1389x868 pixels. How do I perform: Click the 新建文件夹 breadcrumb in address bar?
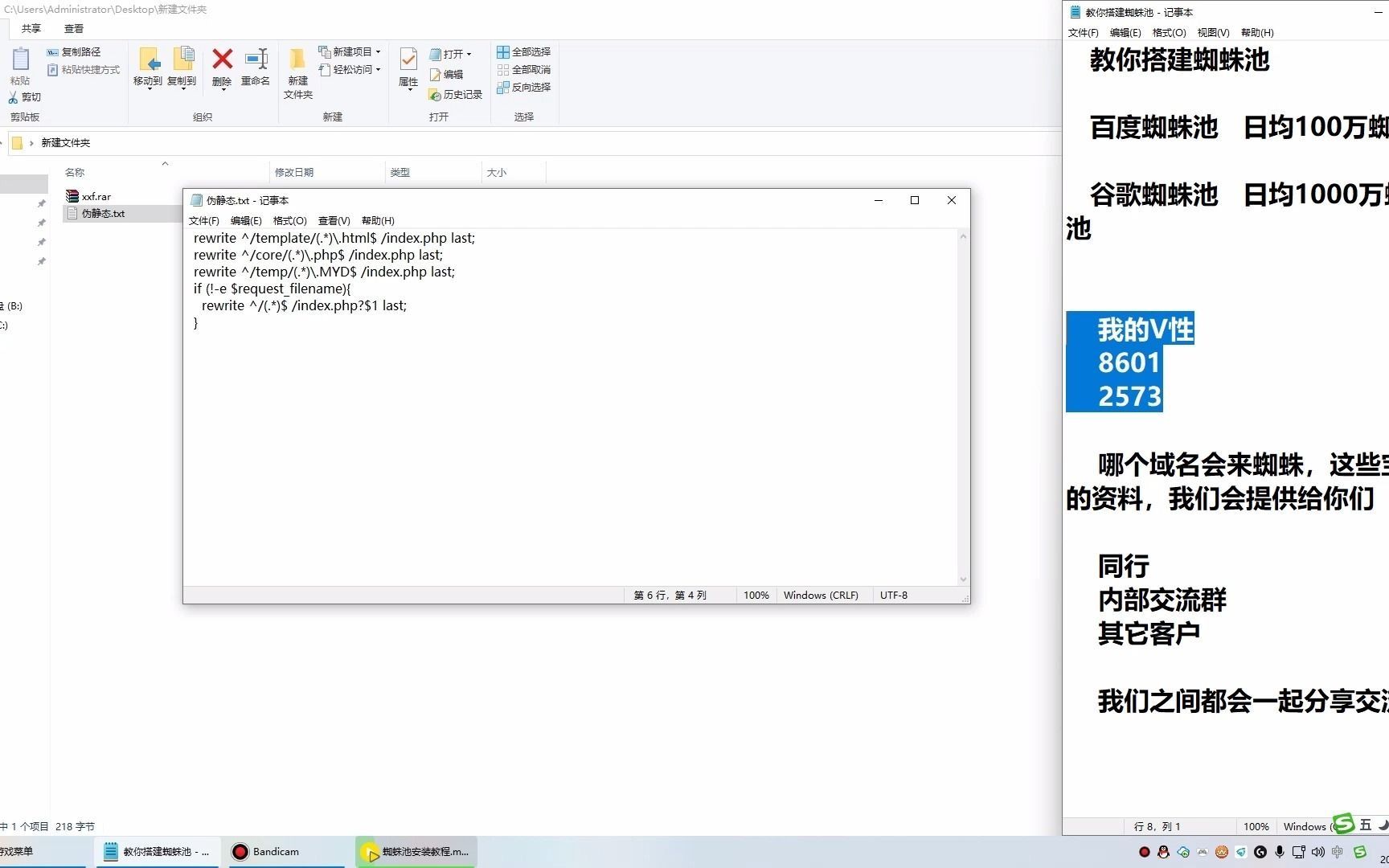(x=66, y=143)
